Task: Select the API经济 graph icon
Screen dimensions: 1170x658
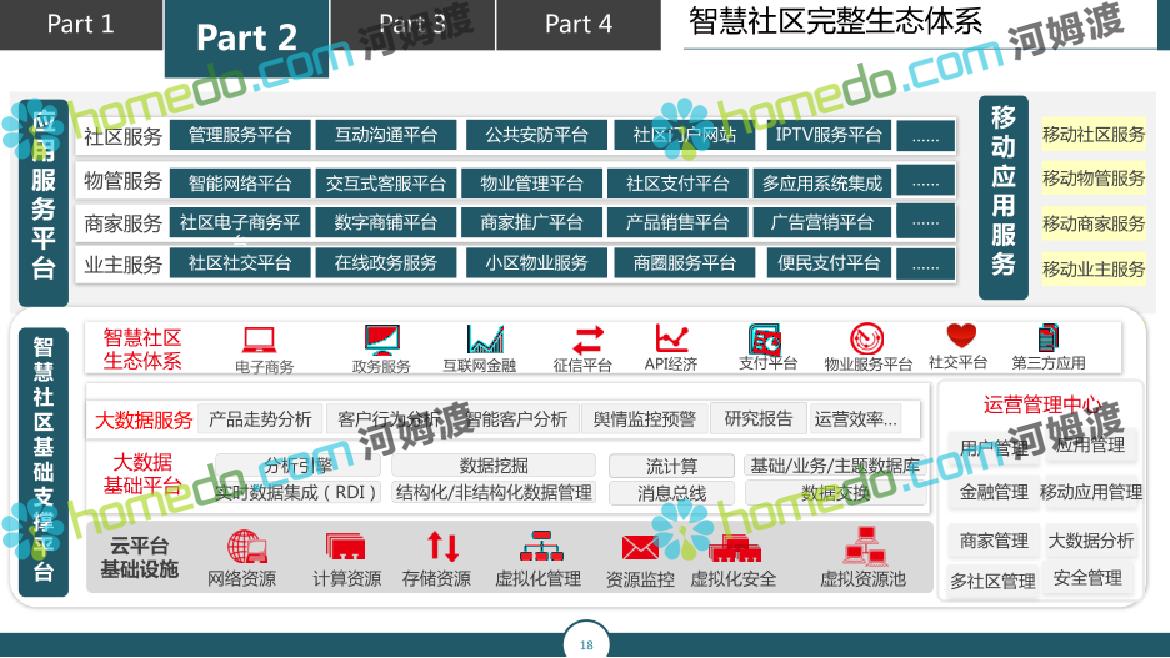Action: click(671, 338)
